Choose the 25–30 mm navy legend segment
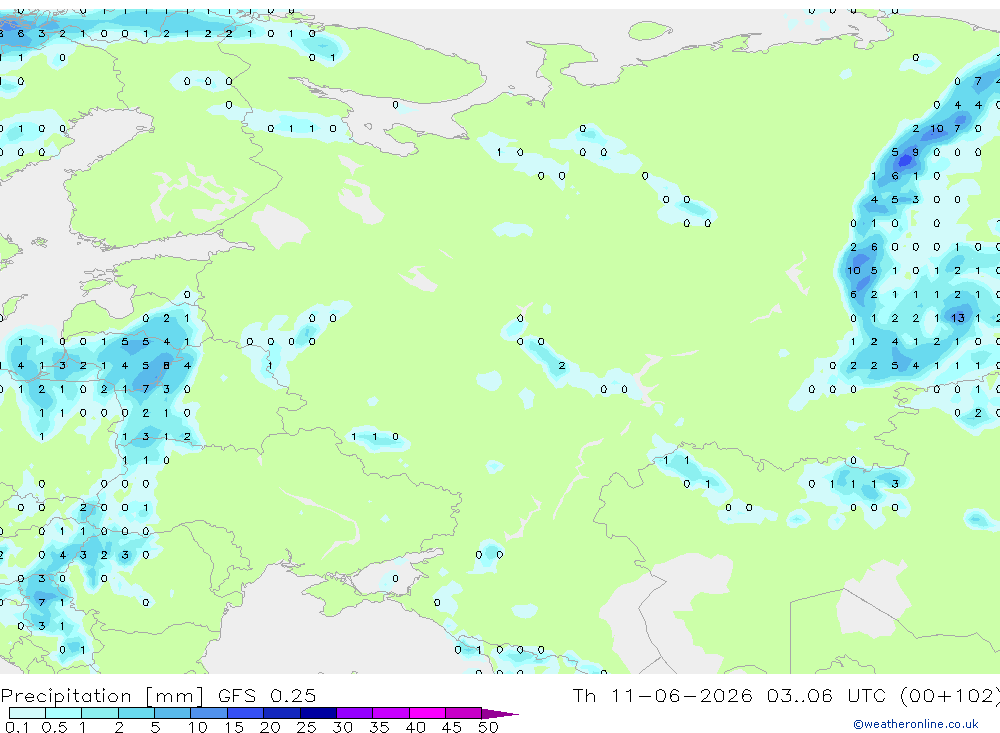The width and height of the screenshot is (1000, 733). click(x=318, y=713)
